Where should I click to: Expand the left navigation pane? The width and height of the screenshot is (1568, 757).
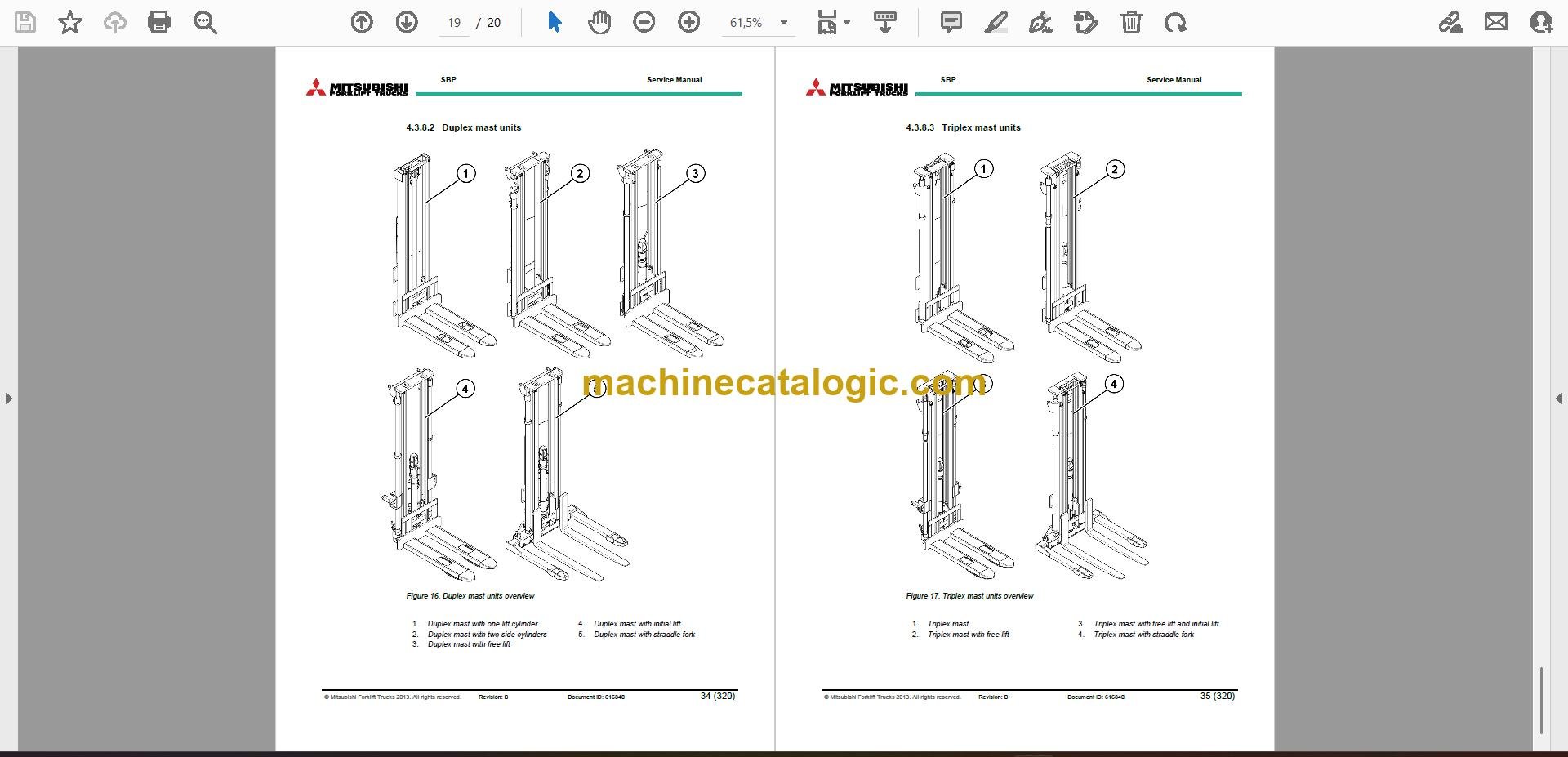pyautogui.click(x=8, y=399)
